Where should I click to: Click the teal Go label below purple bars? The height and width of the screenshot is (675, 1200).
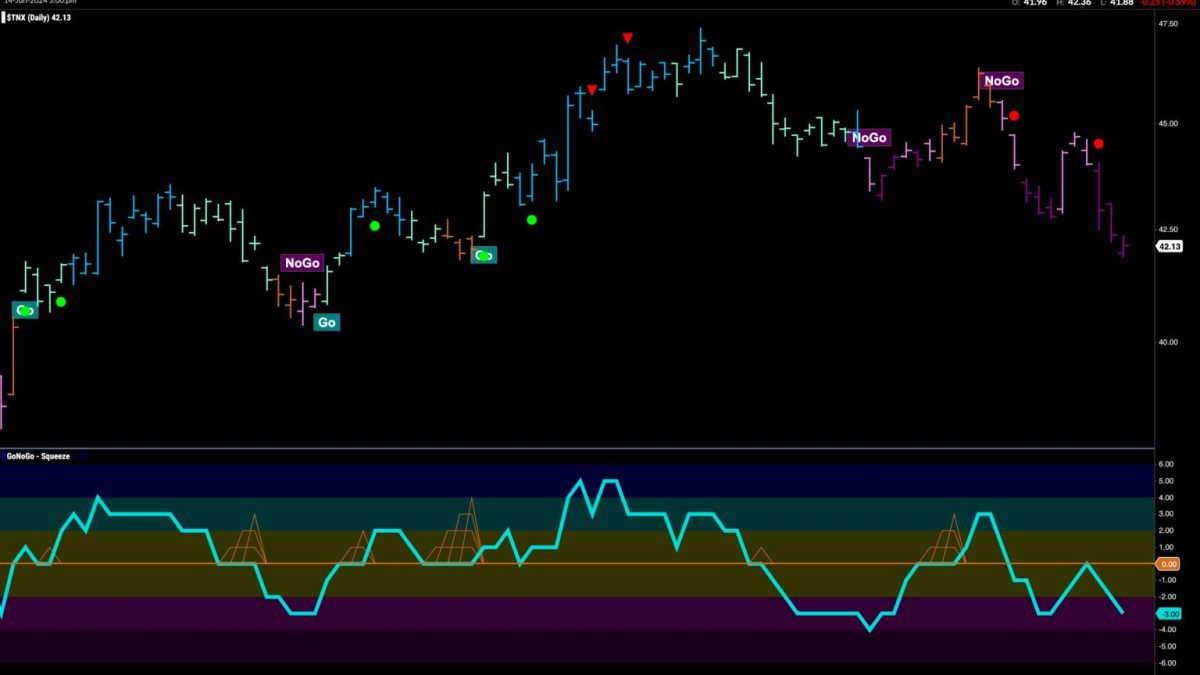[x=326, y=322]
